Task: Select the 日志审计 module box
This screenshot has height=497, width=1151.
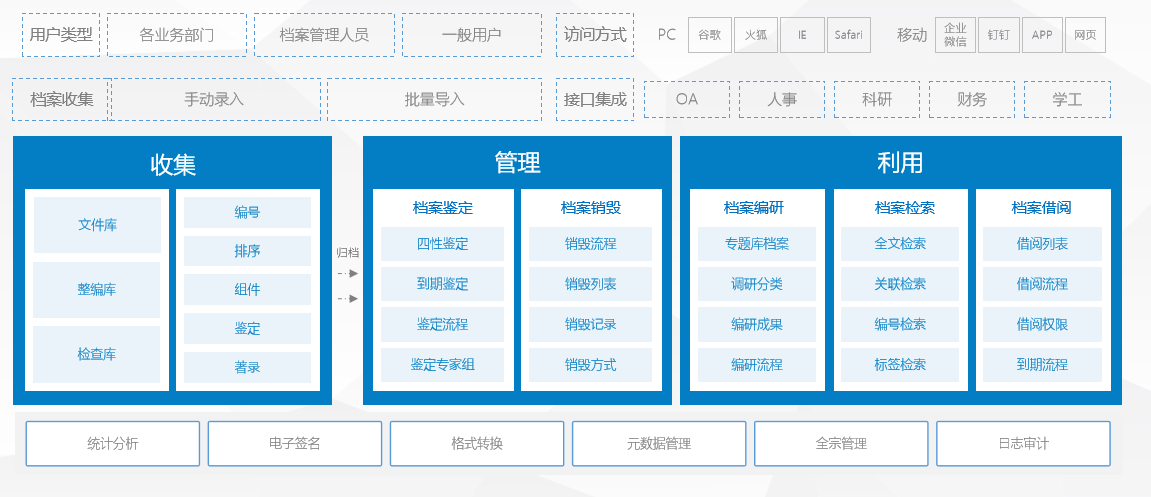Action: [1023, 444]
